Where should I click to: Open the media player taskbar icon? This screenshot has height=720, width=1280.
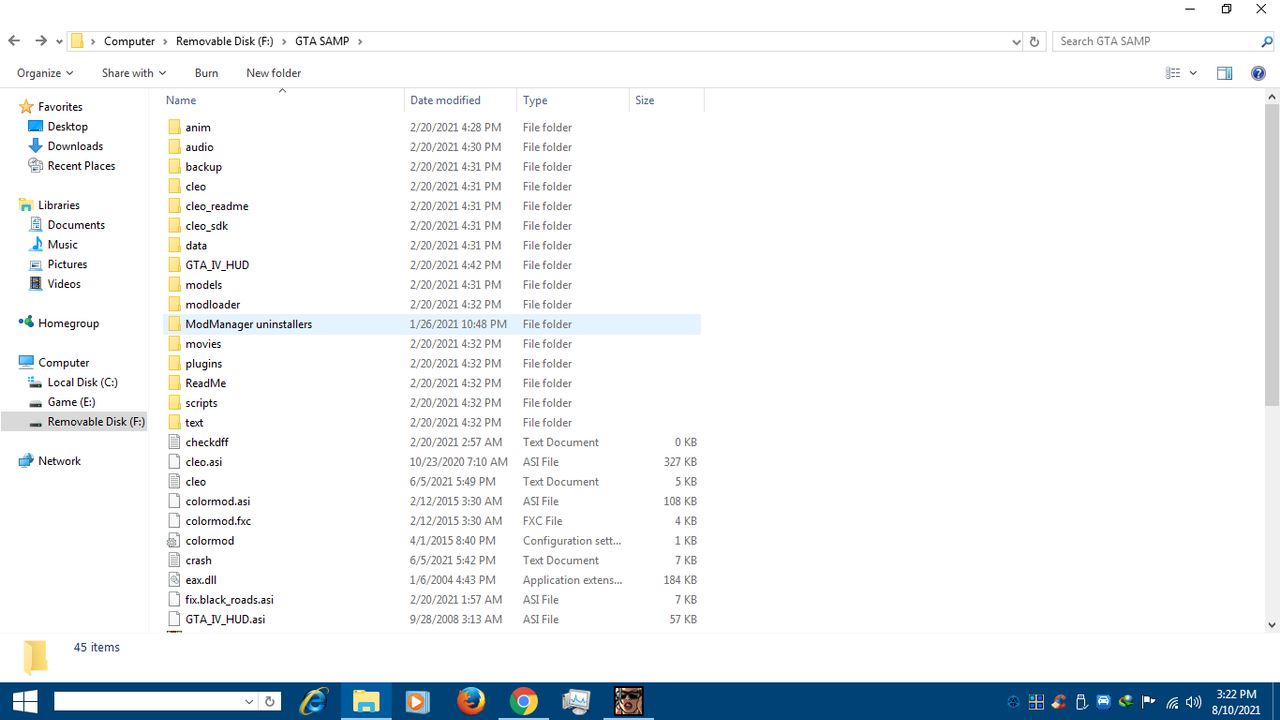pyautogui.click(x=418, y=701)
